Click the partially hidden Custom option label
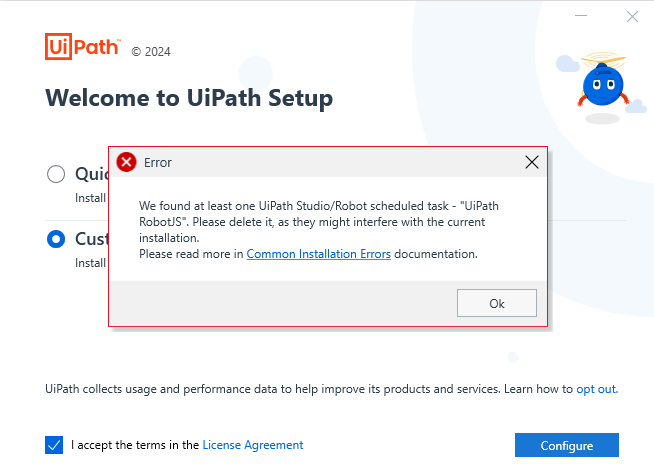Image resolution: width=654 pixels, height=467 pixels. click(92, 239)
